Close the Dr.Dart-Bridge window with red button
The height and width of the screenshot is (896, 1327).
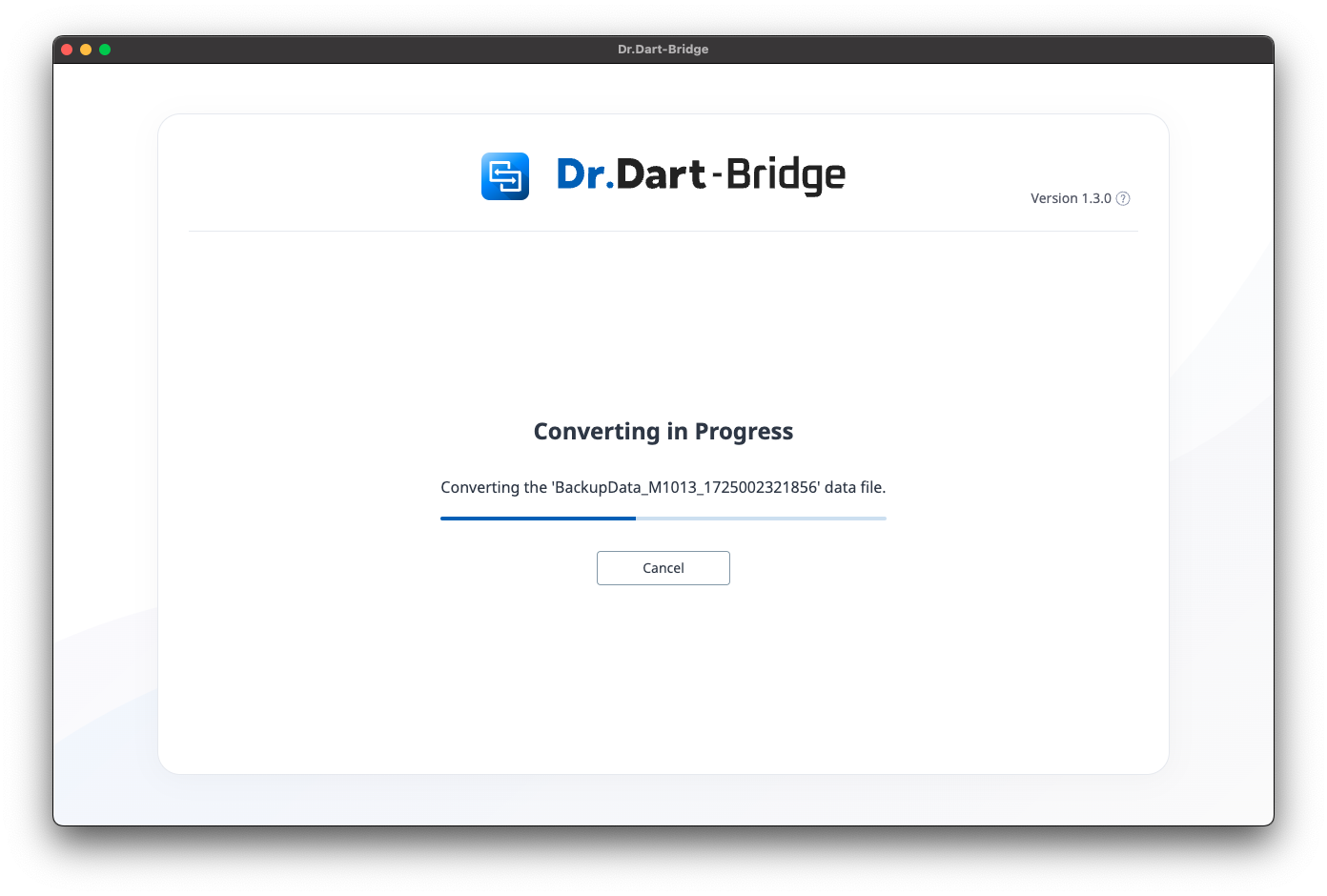(67, 50)
